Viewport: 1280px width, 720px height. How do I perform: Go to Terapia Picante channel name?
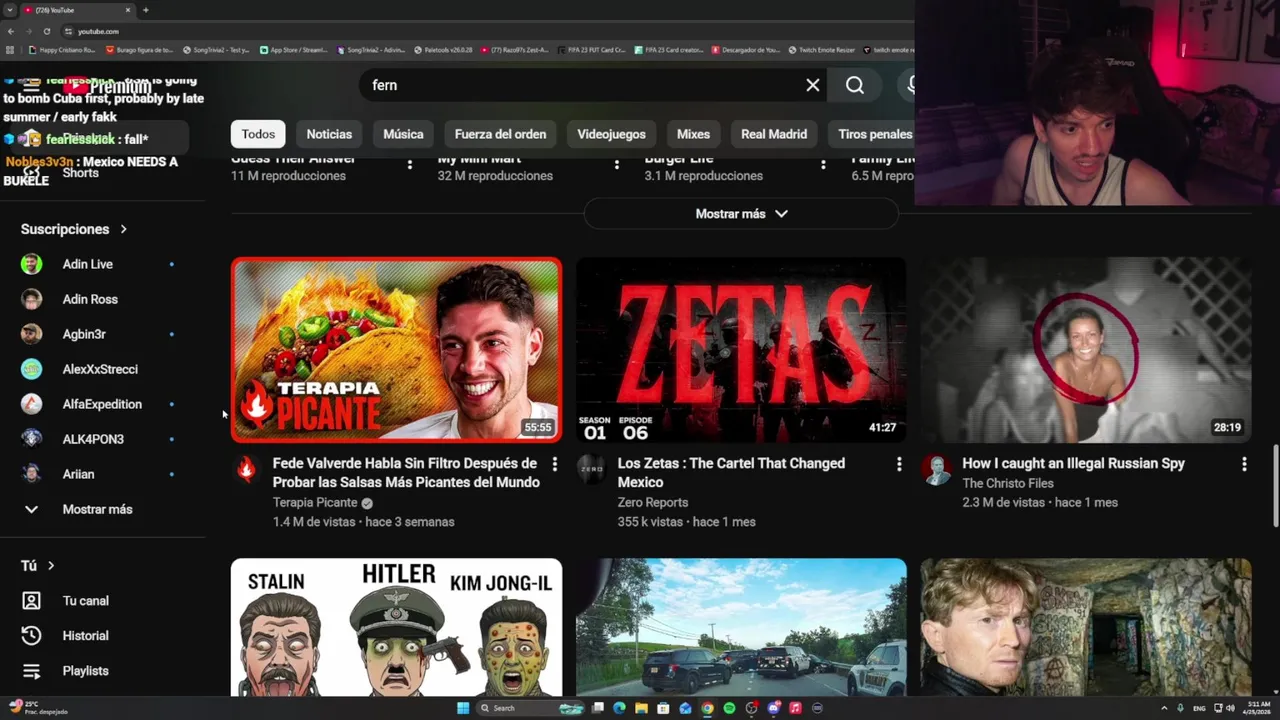[x=315, y=503]
